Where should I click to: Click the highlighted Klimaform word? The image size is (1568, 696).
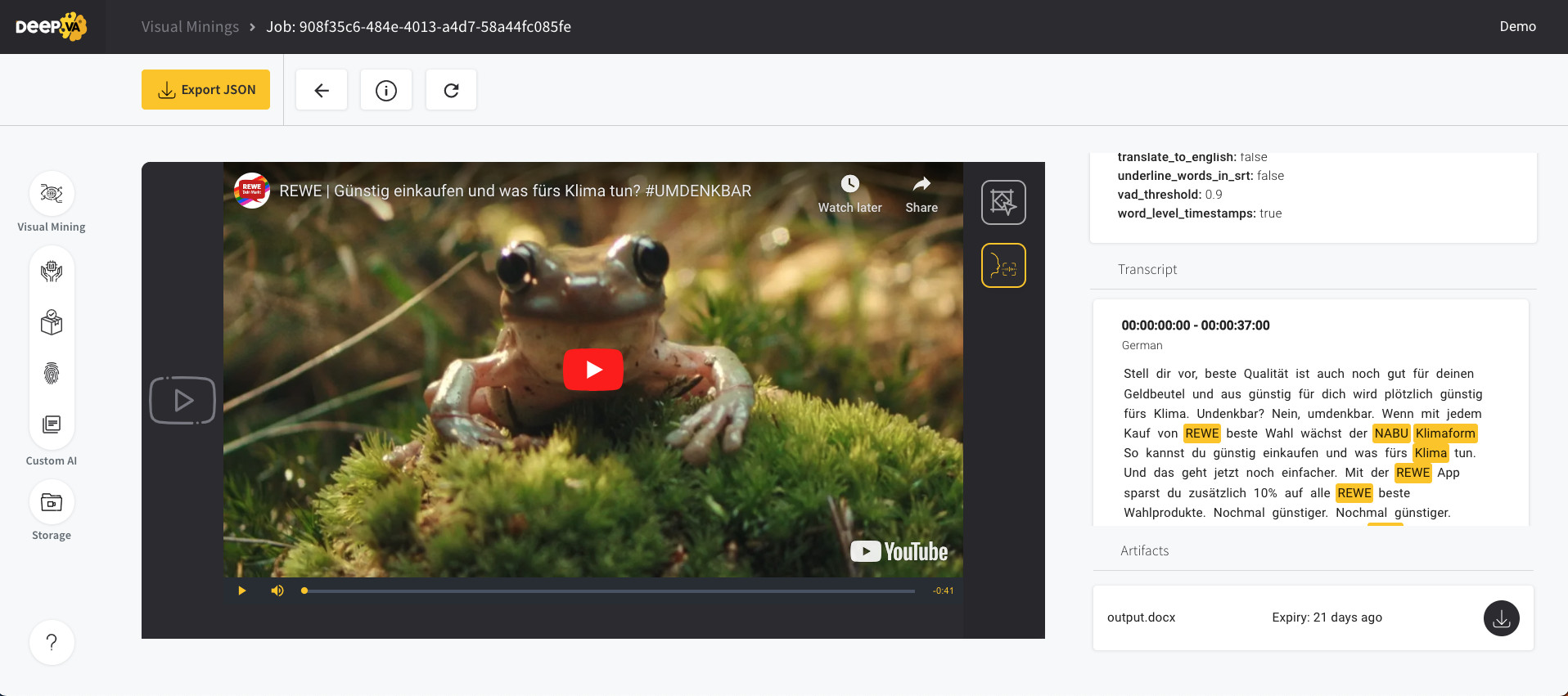coord(1445,433)
